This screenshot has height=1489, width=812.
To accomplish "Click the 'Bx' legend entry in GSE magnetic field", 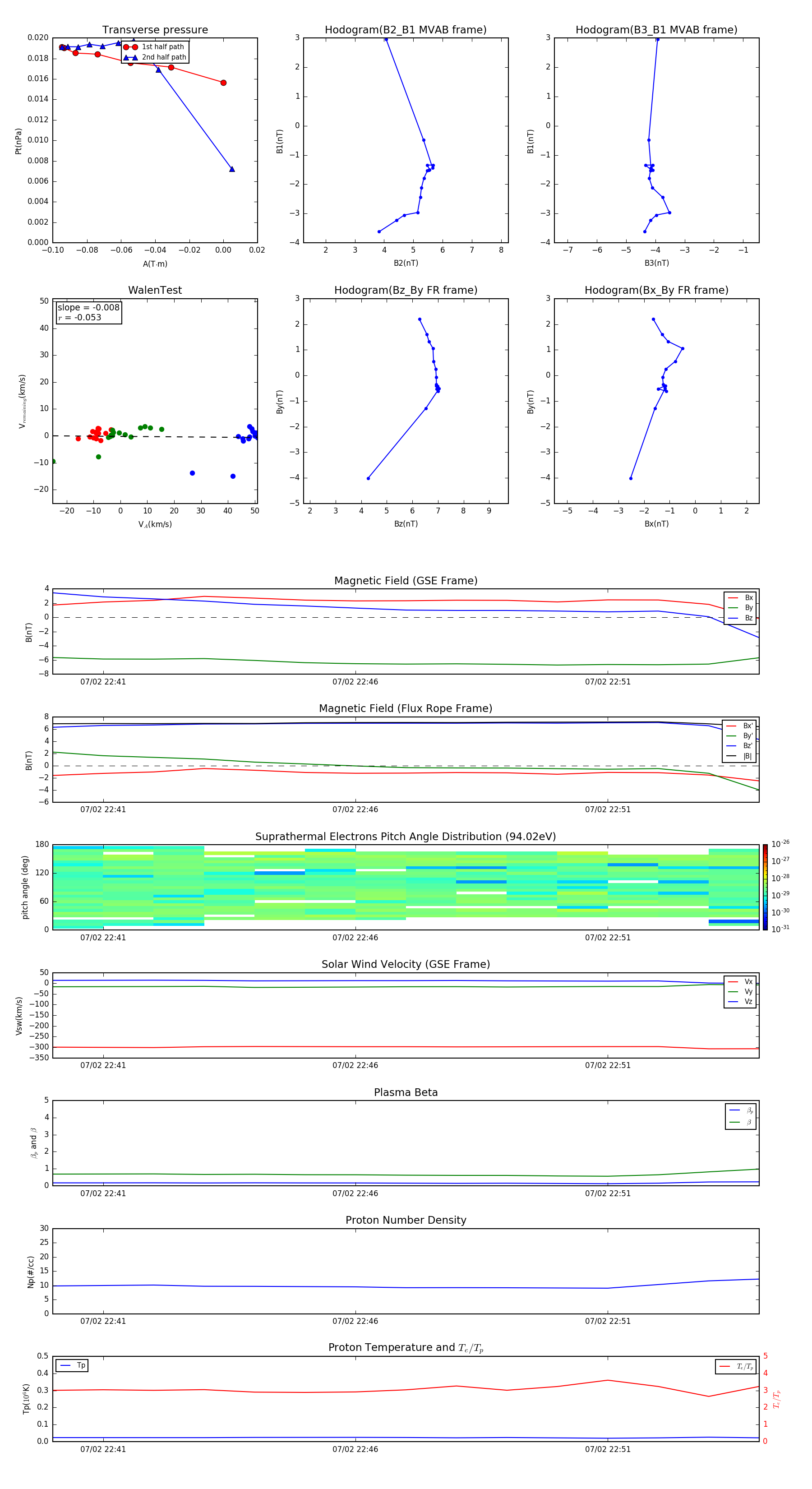I will tap(740, 598).
